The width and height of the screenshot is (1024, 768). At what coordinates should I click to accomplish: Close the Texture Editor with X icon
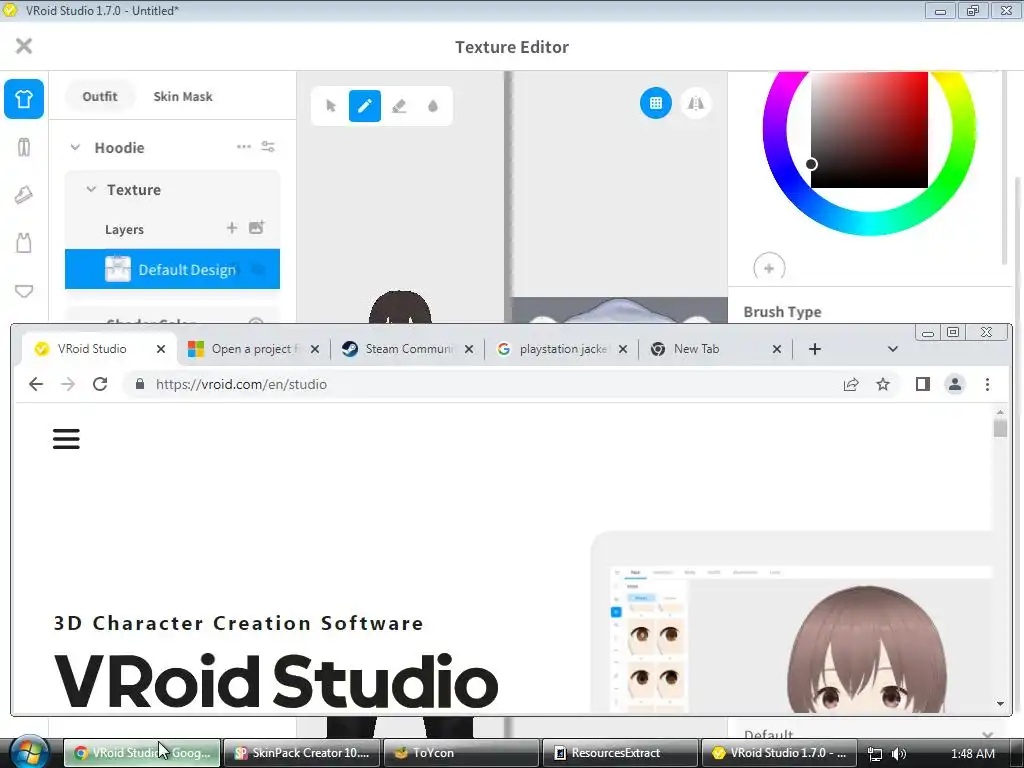pos(24,46)
